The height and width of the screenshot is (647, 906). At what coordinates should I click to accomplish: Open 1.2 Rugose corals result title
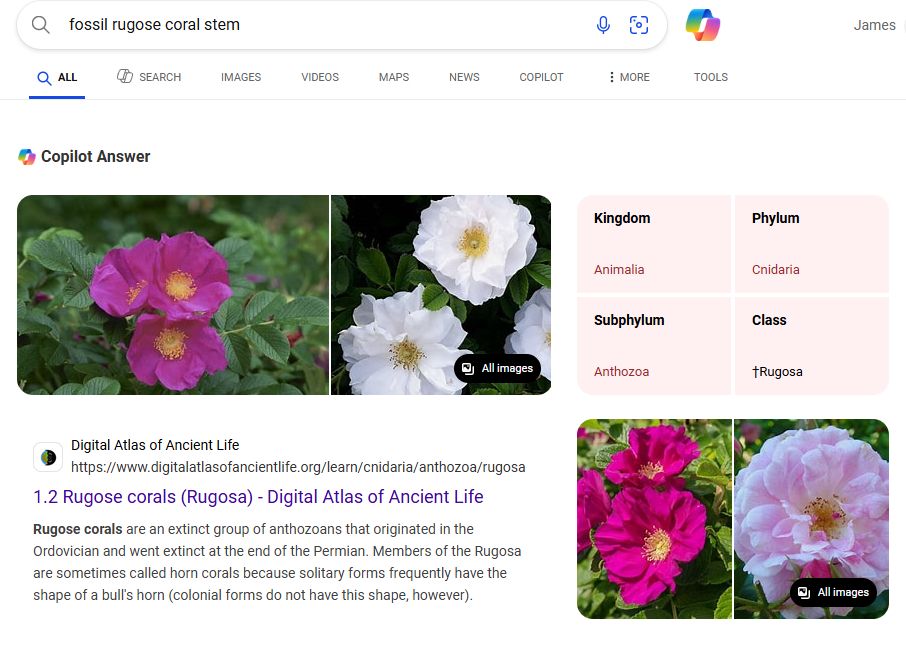[x=258, y=497]
